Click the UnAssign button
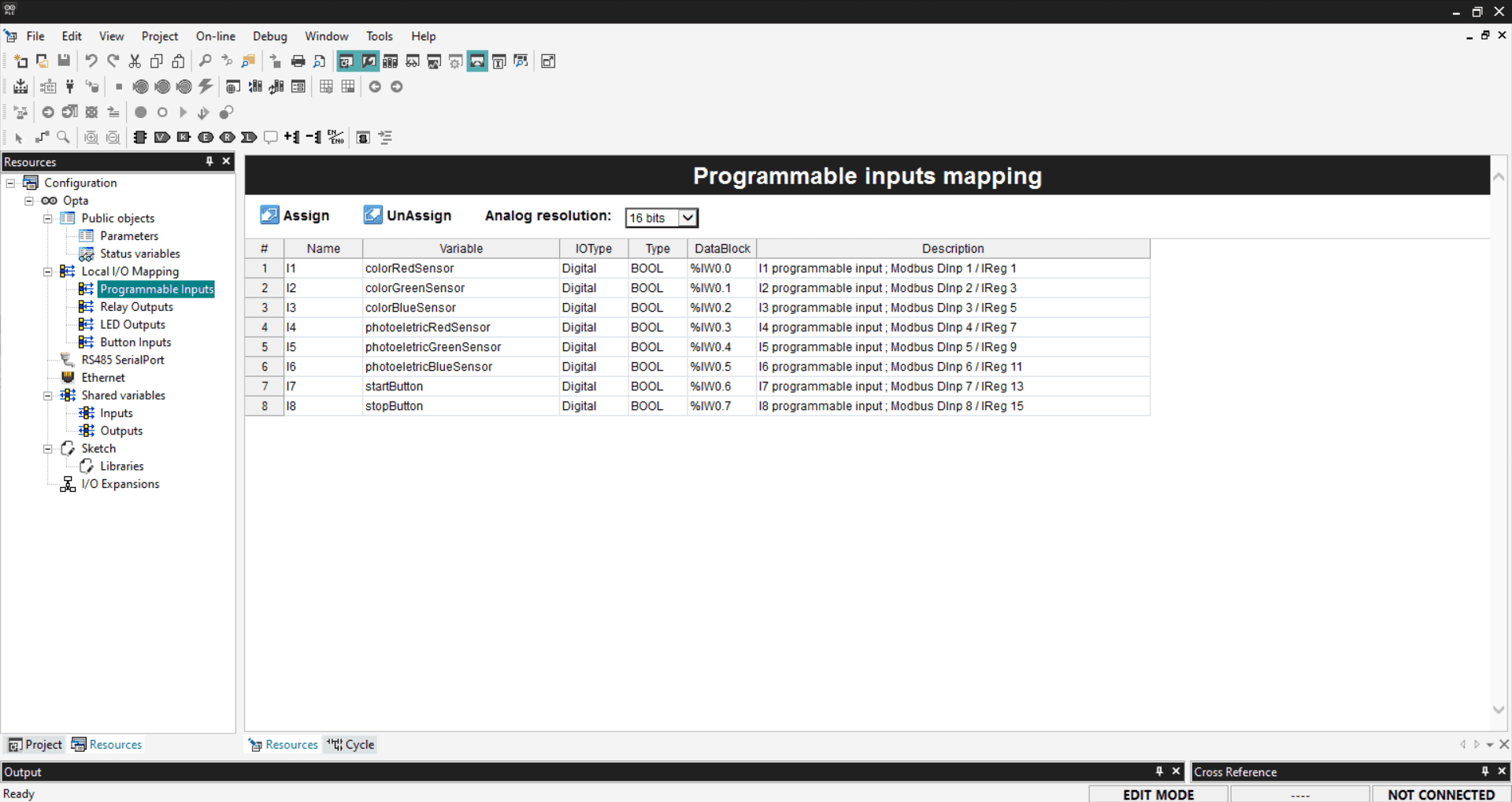This screenshot has height=802, width=1512. point(407,216)
